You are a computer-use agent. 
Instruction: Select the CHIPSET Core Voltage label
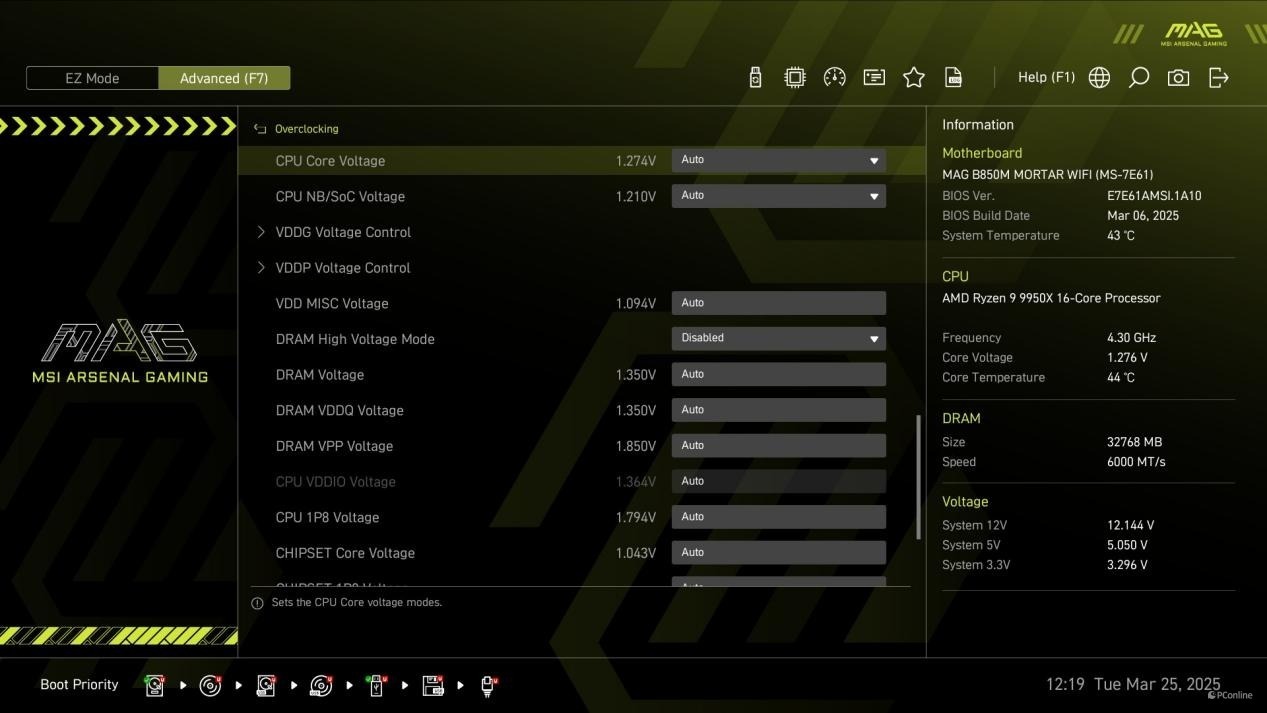pos(345,553)
